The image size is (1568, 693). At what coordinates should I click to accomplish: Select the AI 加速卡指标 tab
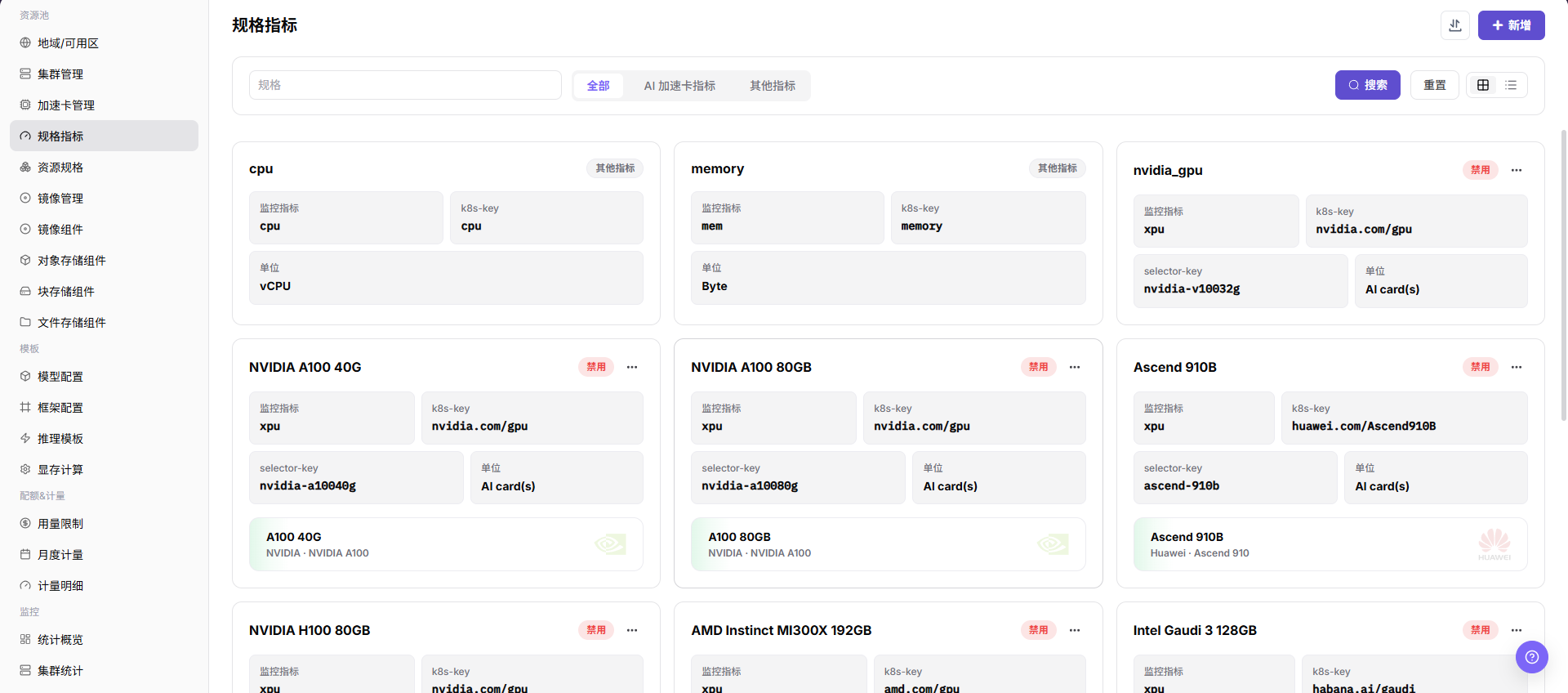pos(679,86)
